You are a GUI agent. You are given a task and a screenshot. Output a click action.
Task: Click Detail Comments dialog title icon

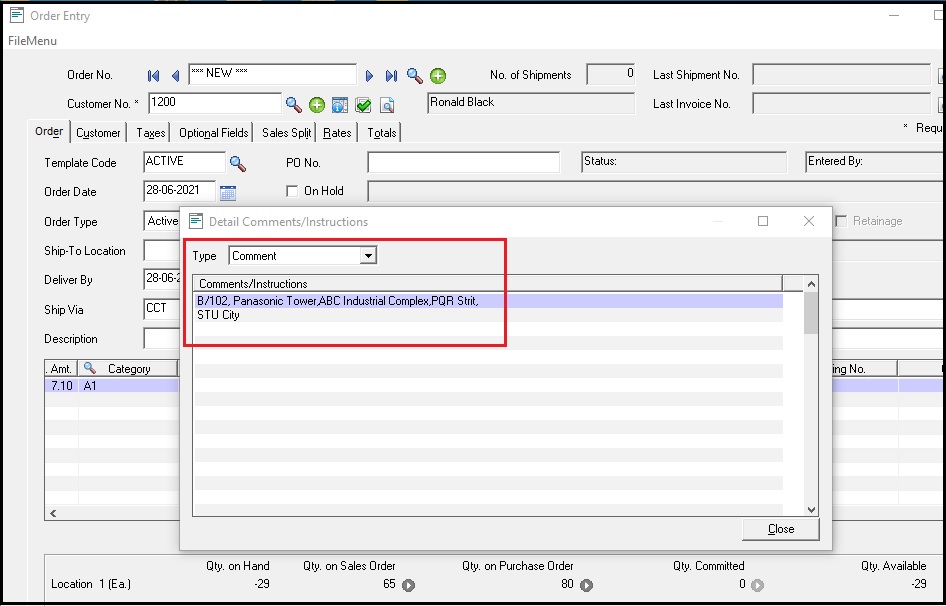point(195,221)
